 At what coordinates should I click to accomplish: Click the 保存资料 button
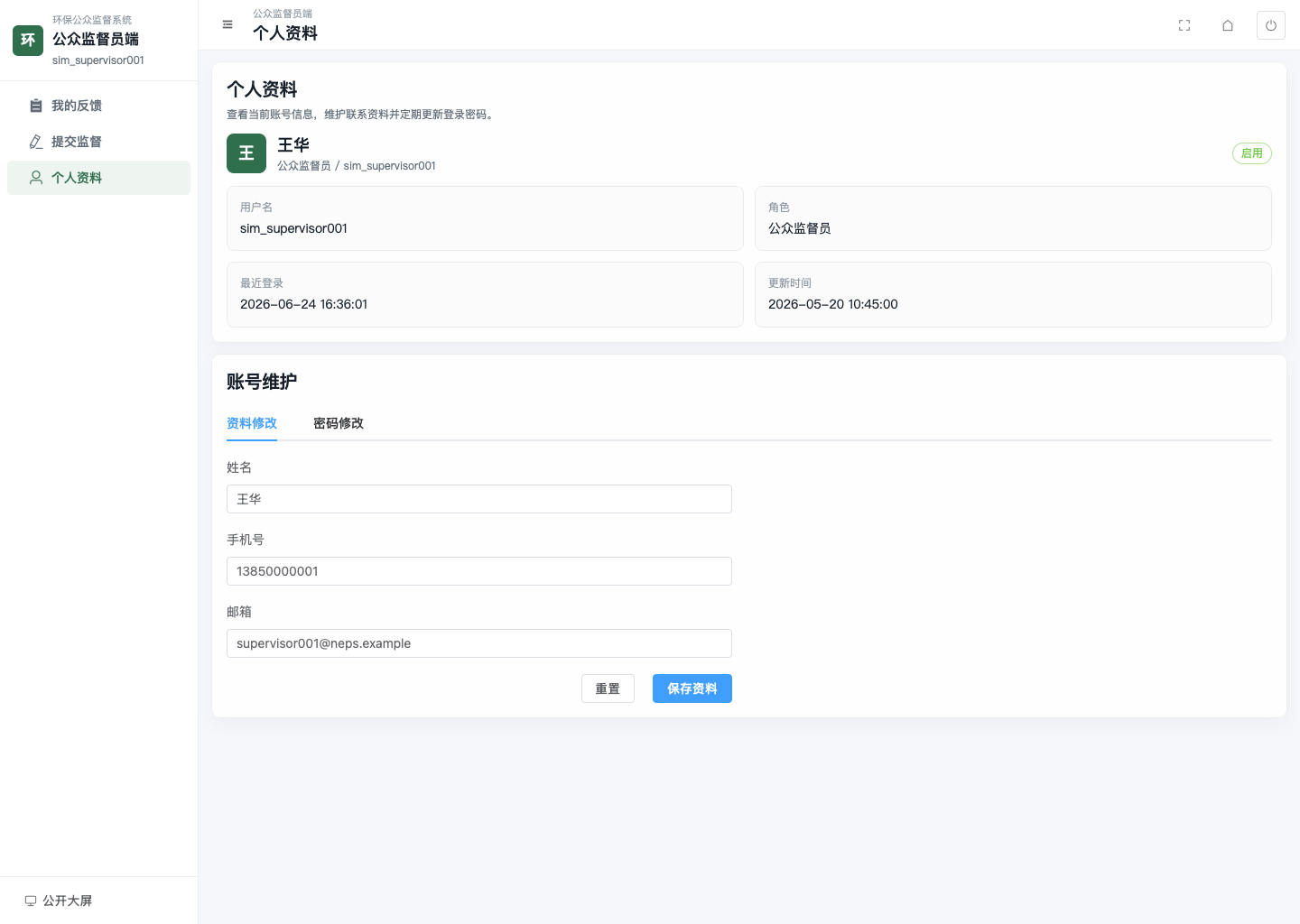pyautogui.click(x=692, y=688)
